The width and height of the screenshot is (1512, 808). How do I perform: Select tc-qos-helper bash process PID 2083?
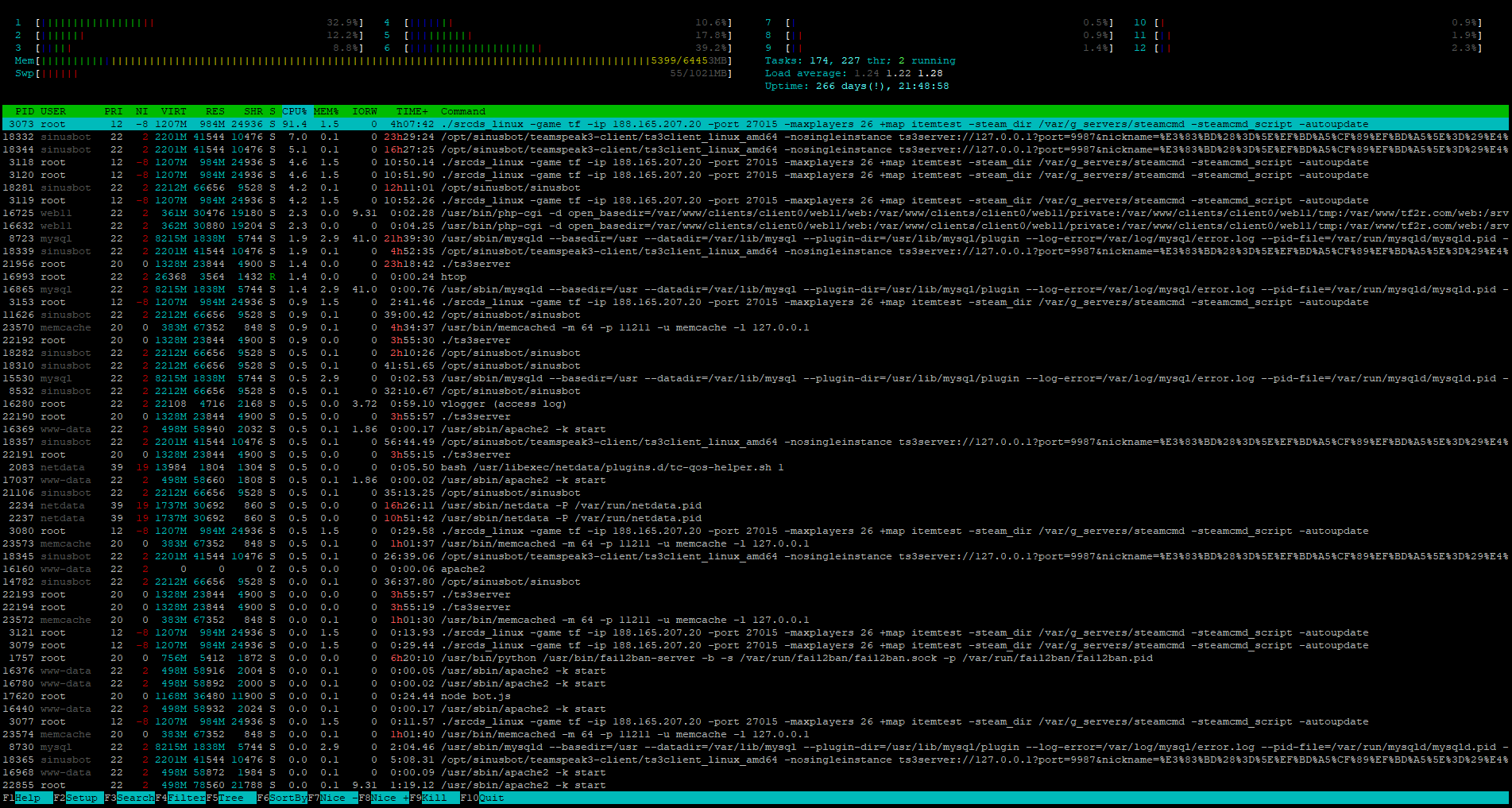click(x=756, y=467)
